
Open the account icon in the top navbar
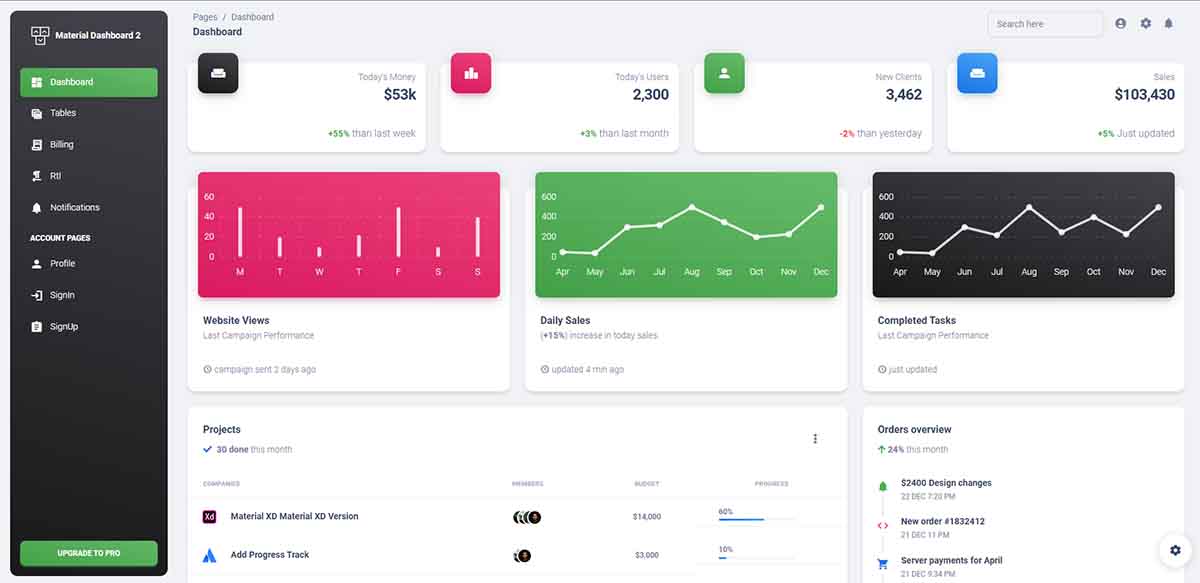tap(1120, 23)
